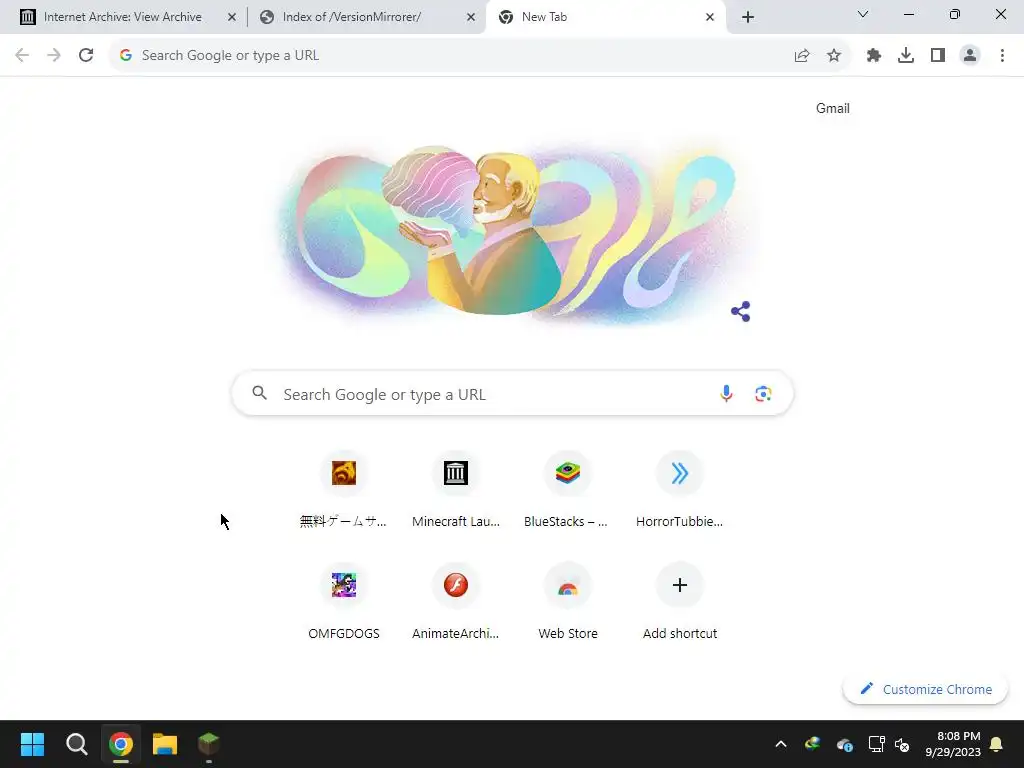This screenshot has height=768, width=1024.
Task: Open the Extensions puzzle icon
Action: 874,56
